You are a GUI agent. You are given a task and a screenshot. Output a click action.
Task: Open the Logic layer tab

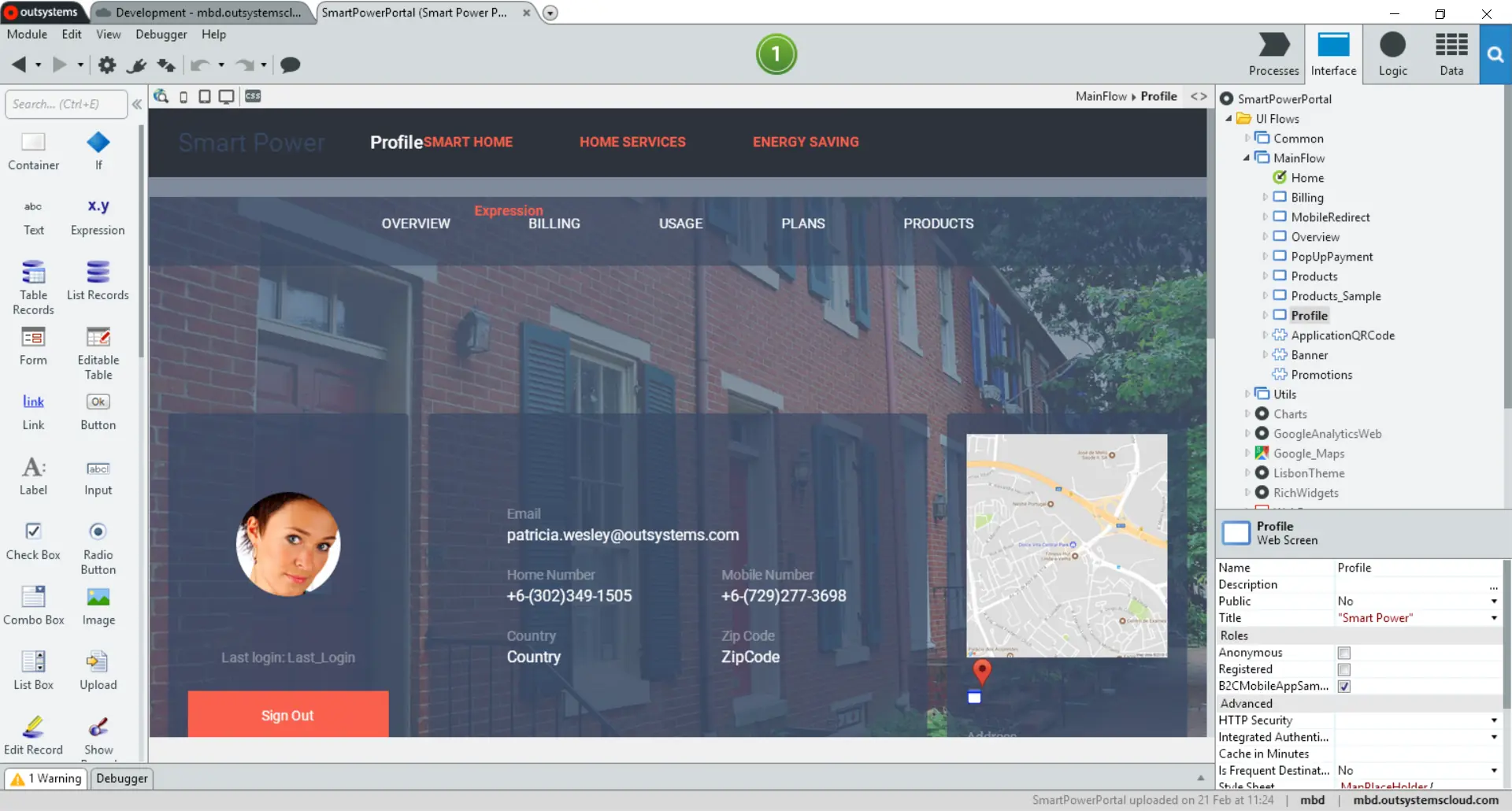pos(1392,54)
